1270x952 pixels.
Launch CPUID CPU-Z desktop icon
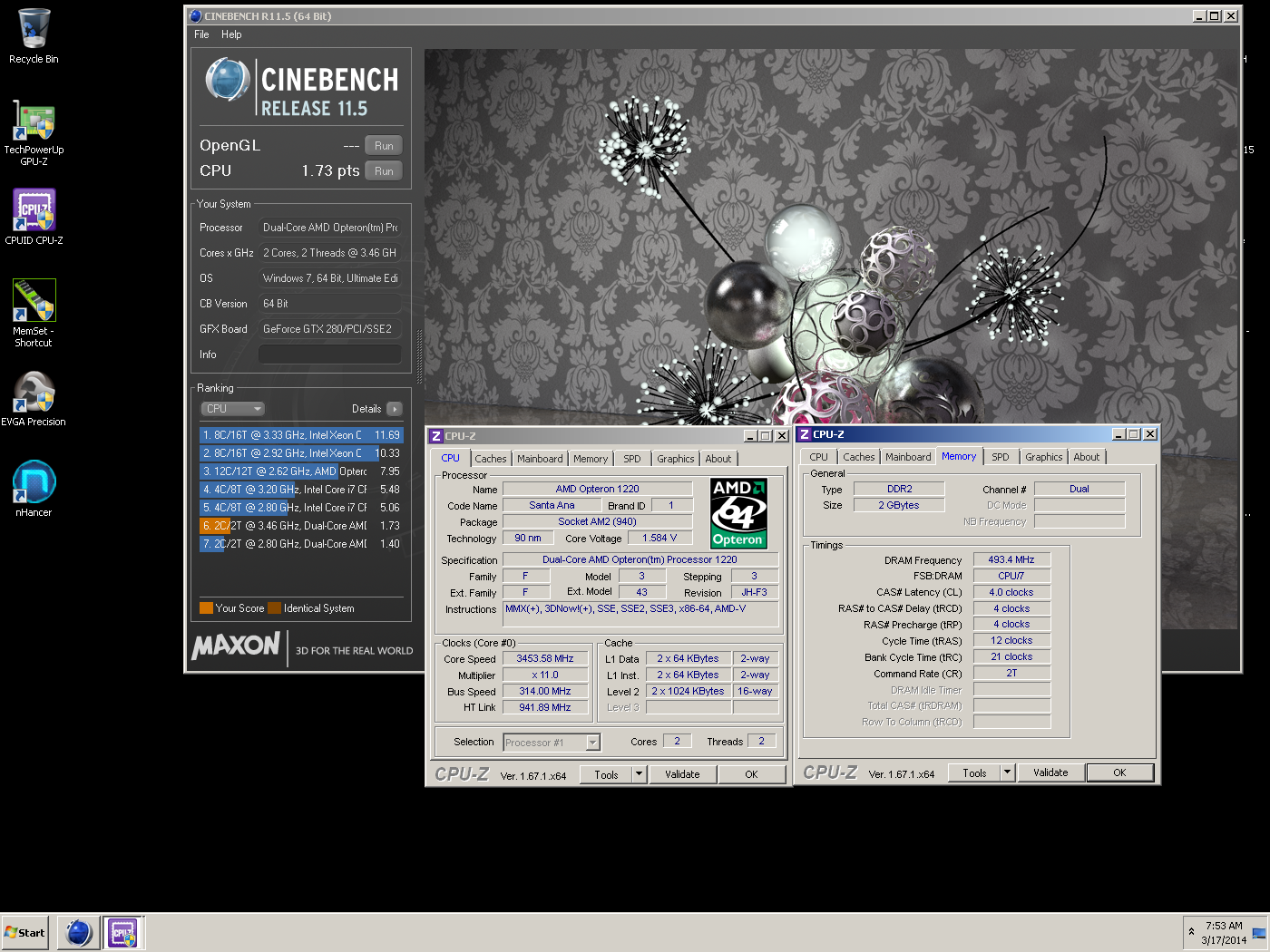tap(34, 218)
